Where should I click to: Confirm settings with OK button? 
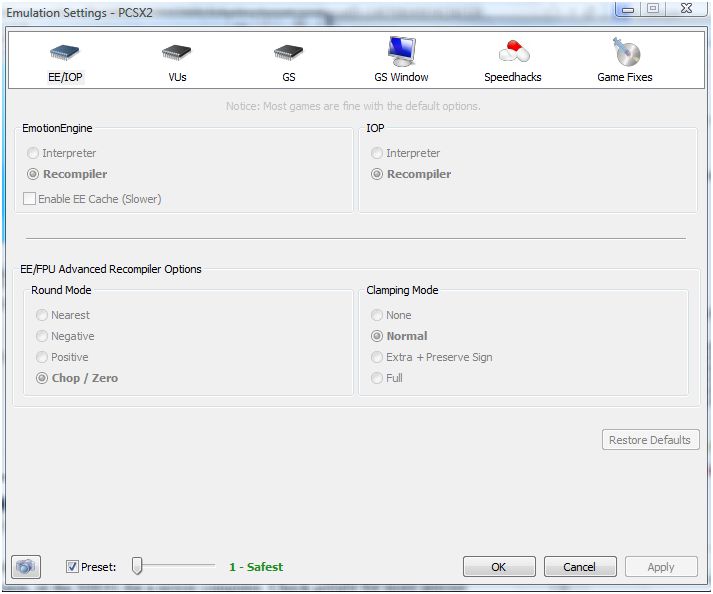499,567
